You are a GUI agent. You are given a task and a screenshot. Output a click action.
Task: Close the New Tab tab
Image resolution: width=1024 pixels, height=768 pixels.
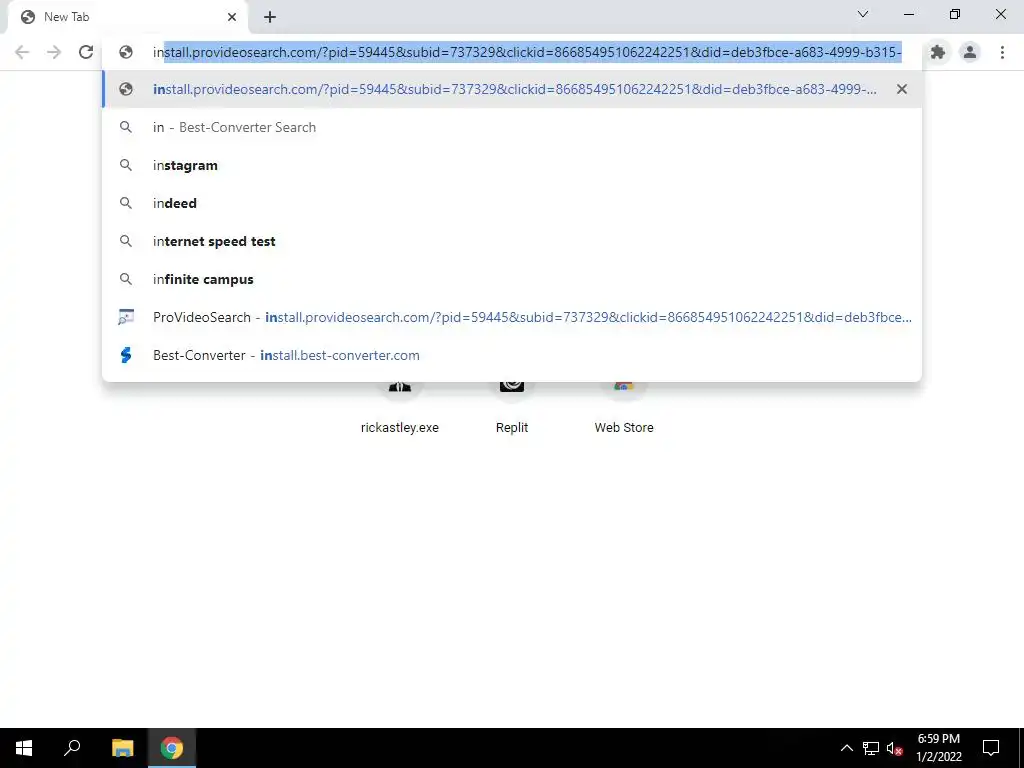(x=232, y=17)
